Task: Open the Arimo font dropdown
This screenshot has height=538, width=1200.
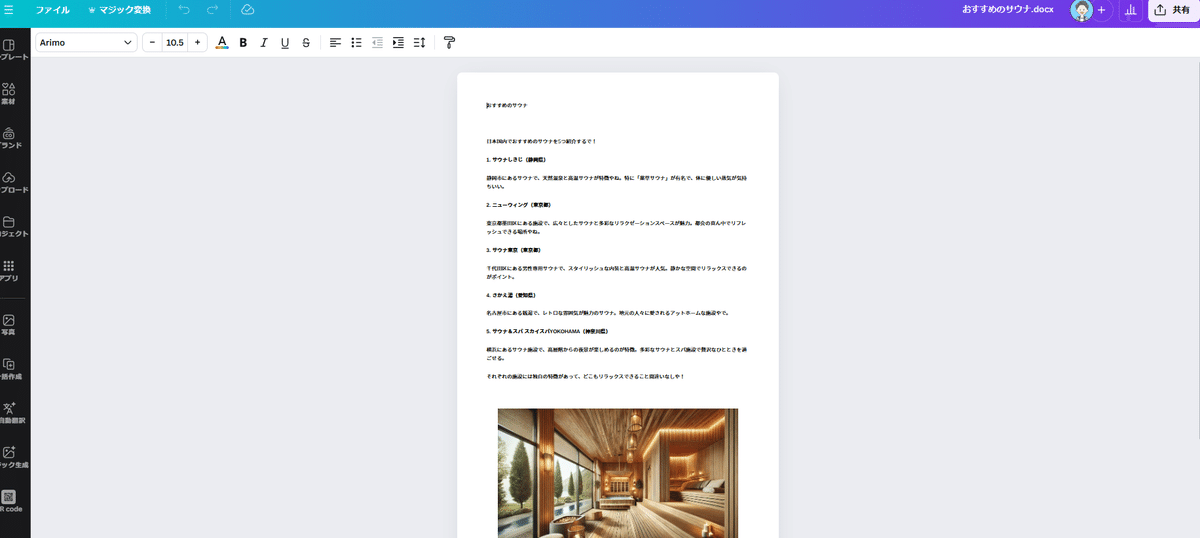Action: (x=86, y=42)
